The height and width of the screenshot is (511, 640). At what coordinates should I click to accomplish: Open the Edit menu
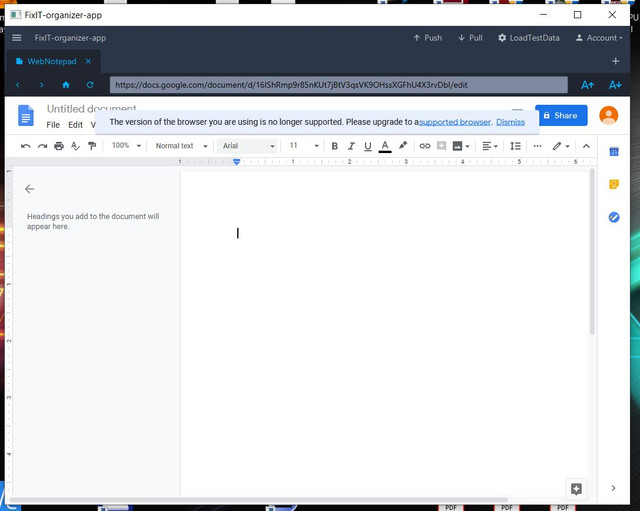(x=76, y=125)
